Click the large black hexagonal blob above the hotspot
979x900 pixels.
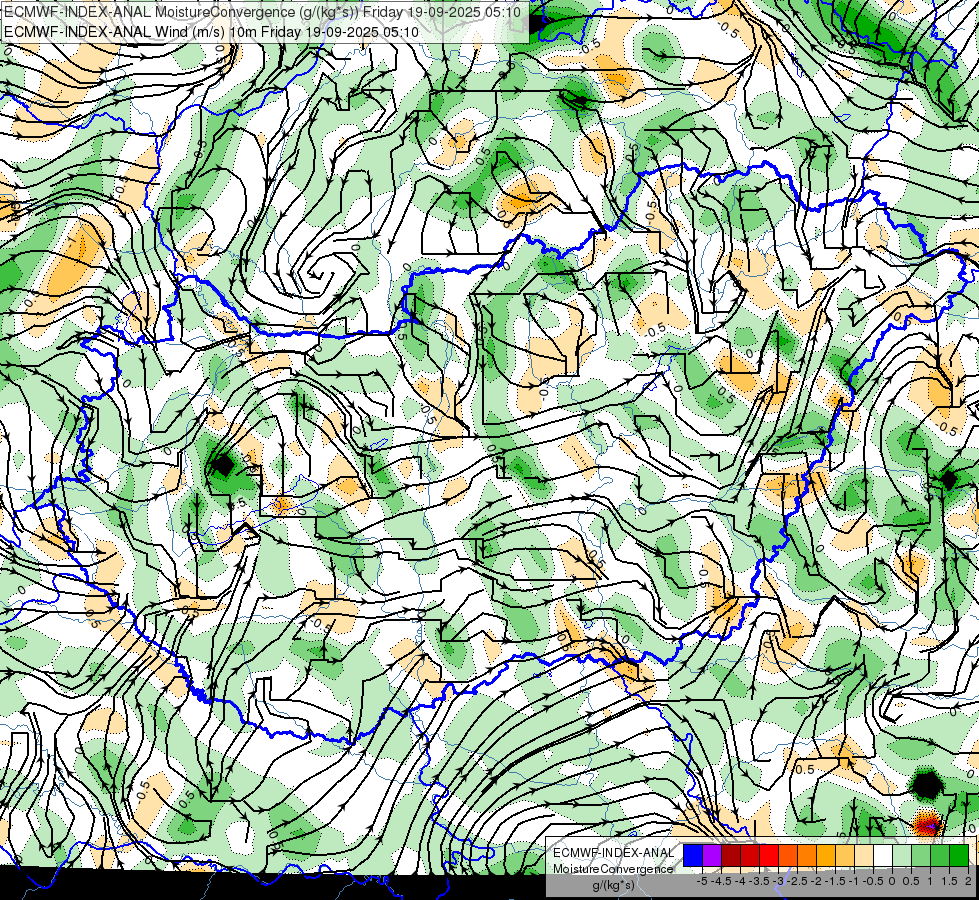[927, 785]
